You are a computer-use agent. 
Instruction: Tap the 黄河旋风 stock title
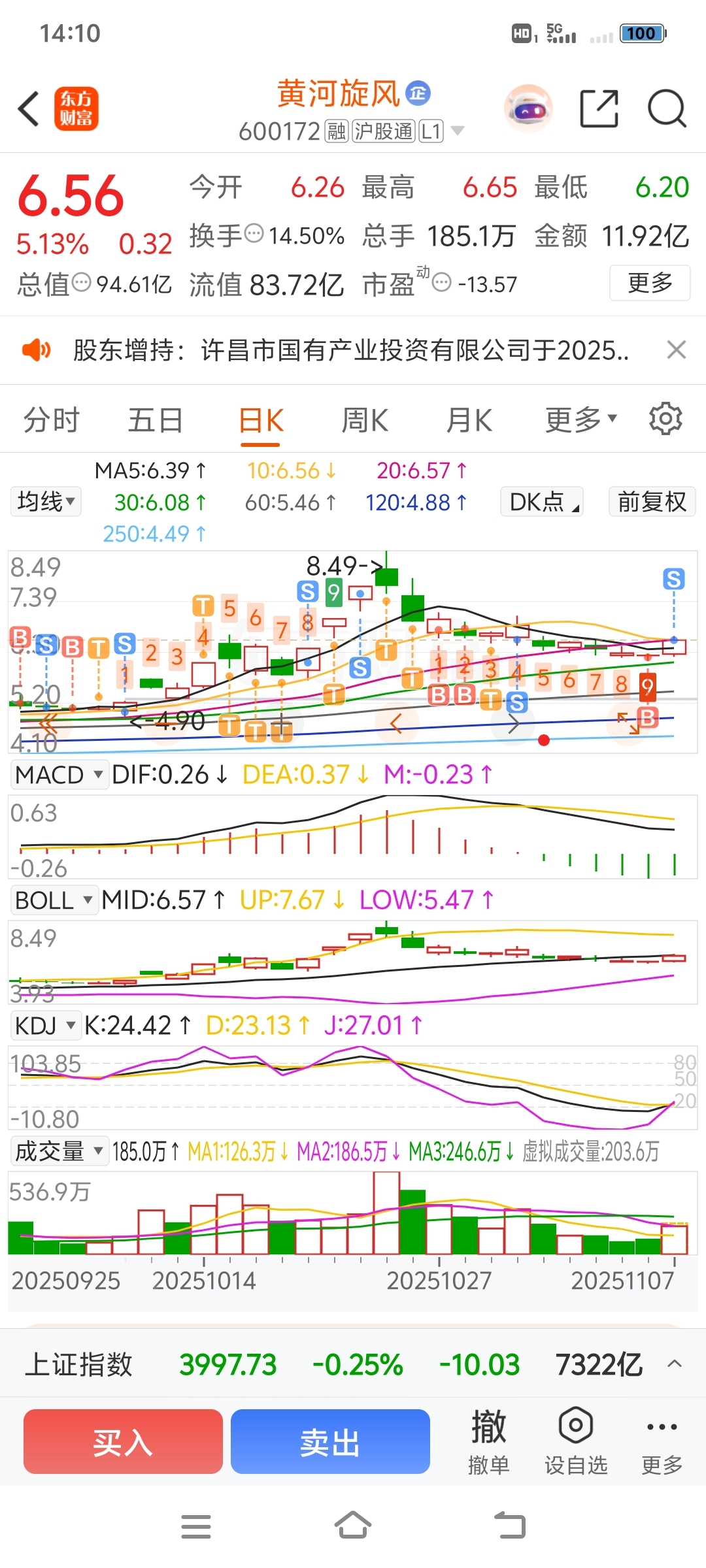[x=339, y=93]
